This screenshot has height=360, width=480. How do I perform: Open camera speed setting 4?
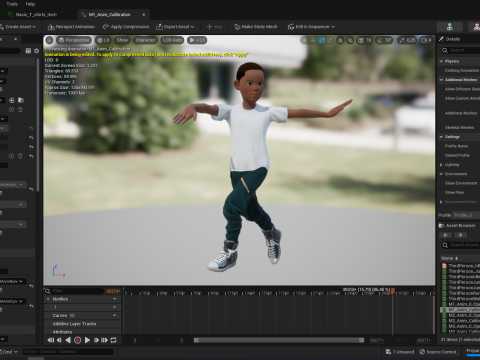pos(426,40)
